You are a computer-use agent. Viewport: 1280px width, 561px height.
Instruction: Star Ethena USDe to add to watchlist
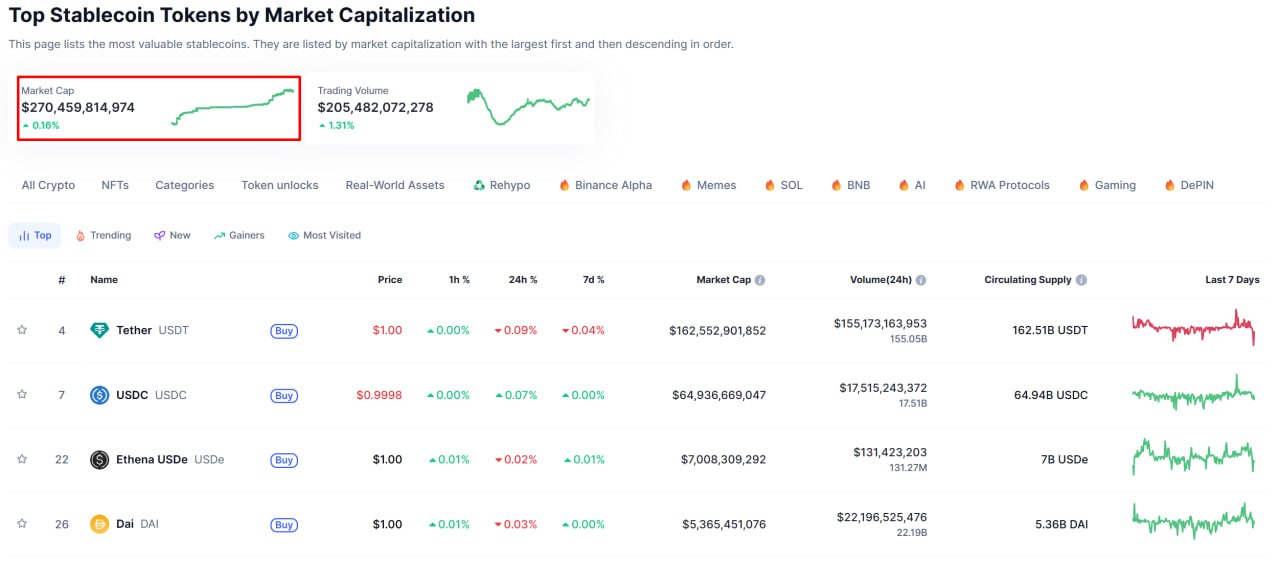(22, 459)
